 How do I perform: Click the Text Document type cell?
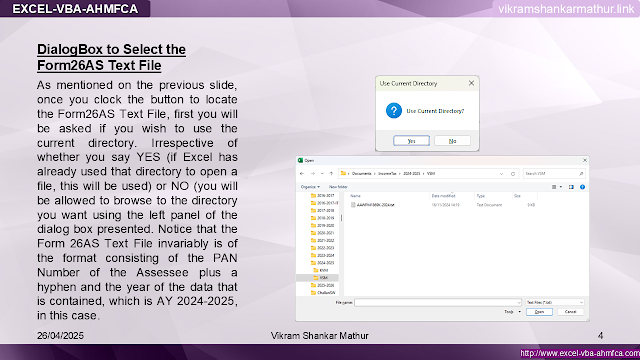click(x=489, y=205)
